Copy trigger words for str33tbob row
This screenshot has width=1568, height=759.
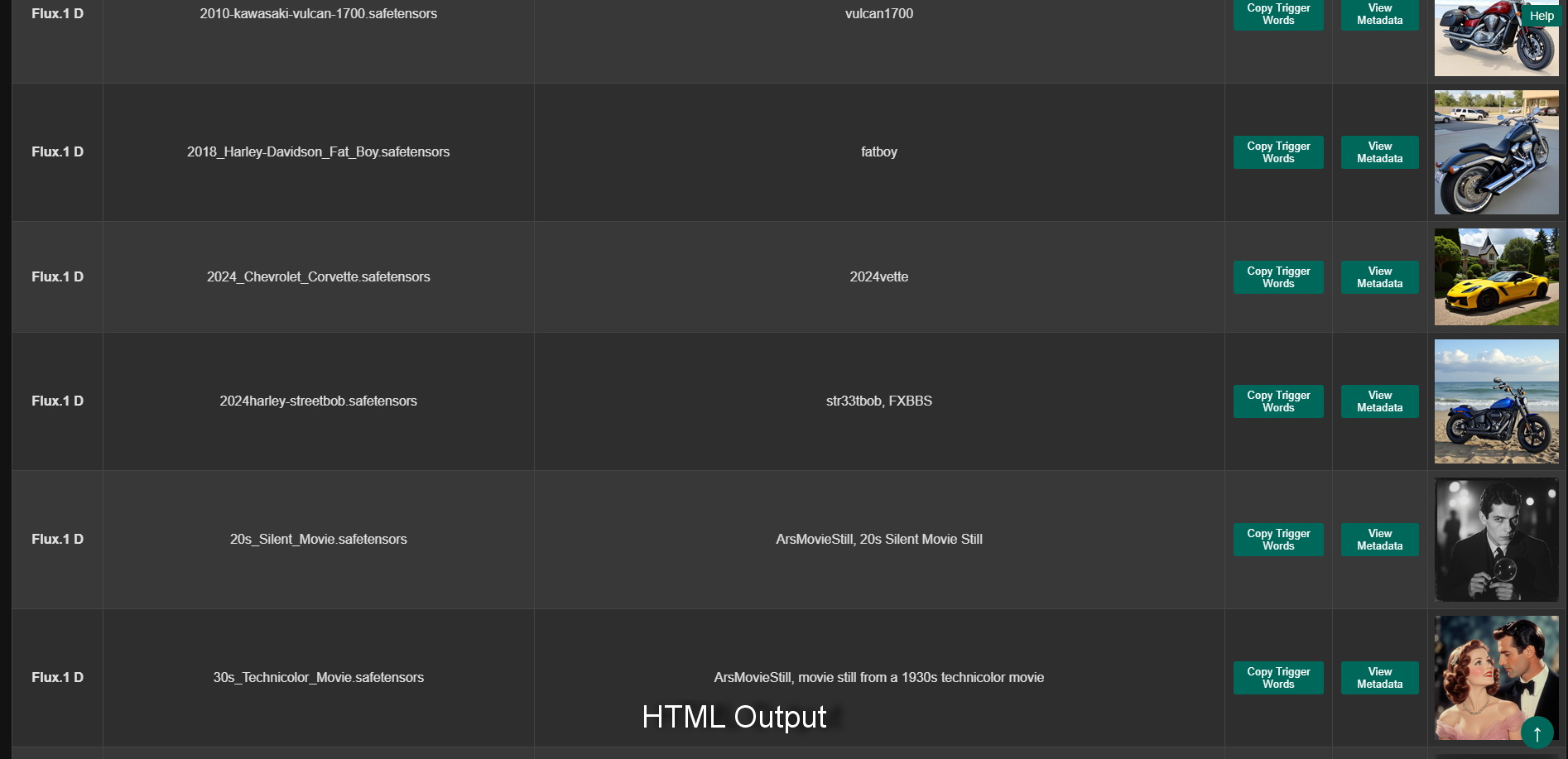1278,401
